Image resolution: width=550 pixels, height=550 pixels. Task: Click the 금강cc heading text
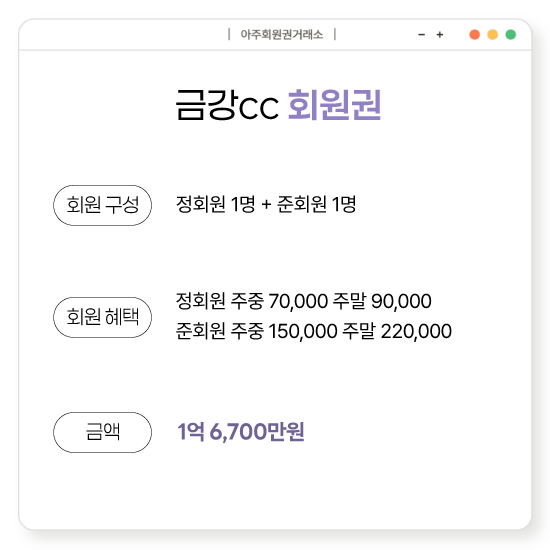[227, 105]
